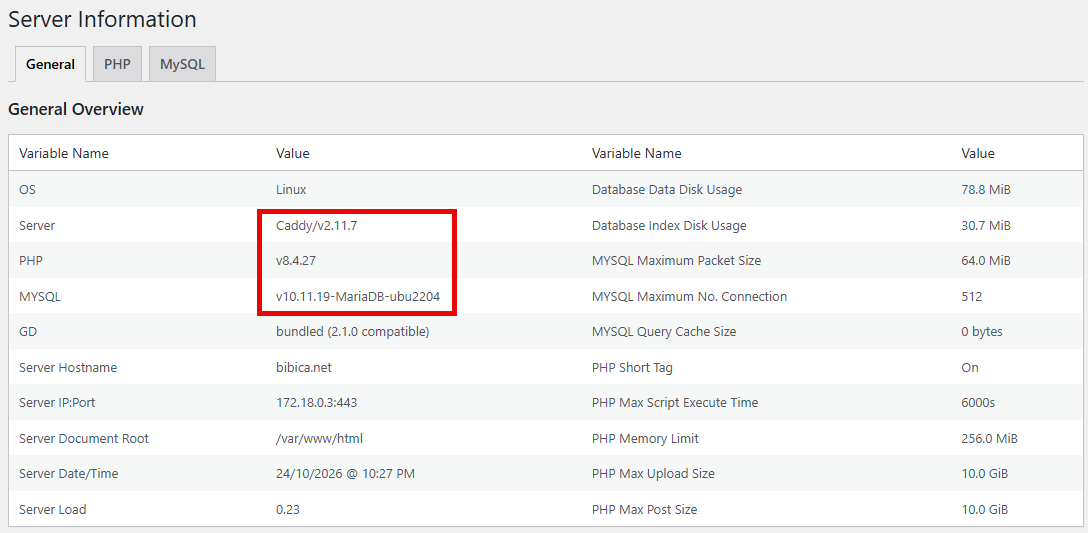Click the PHP Short Tag label

pyautogui.click(x=632, y=368)
